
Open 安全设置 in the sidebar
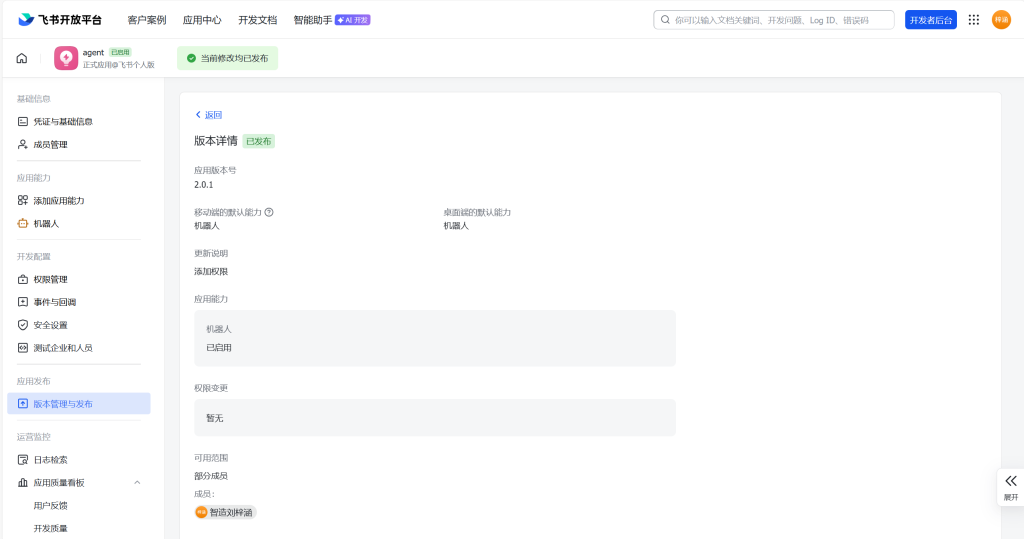pyautogui.click(x=50, y=325)
